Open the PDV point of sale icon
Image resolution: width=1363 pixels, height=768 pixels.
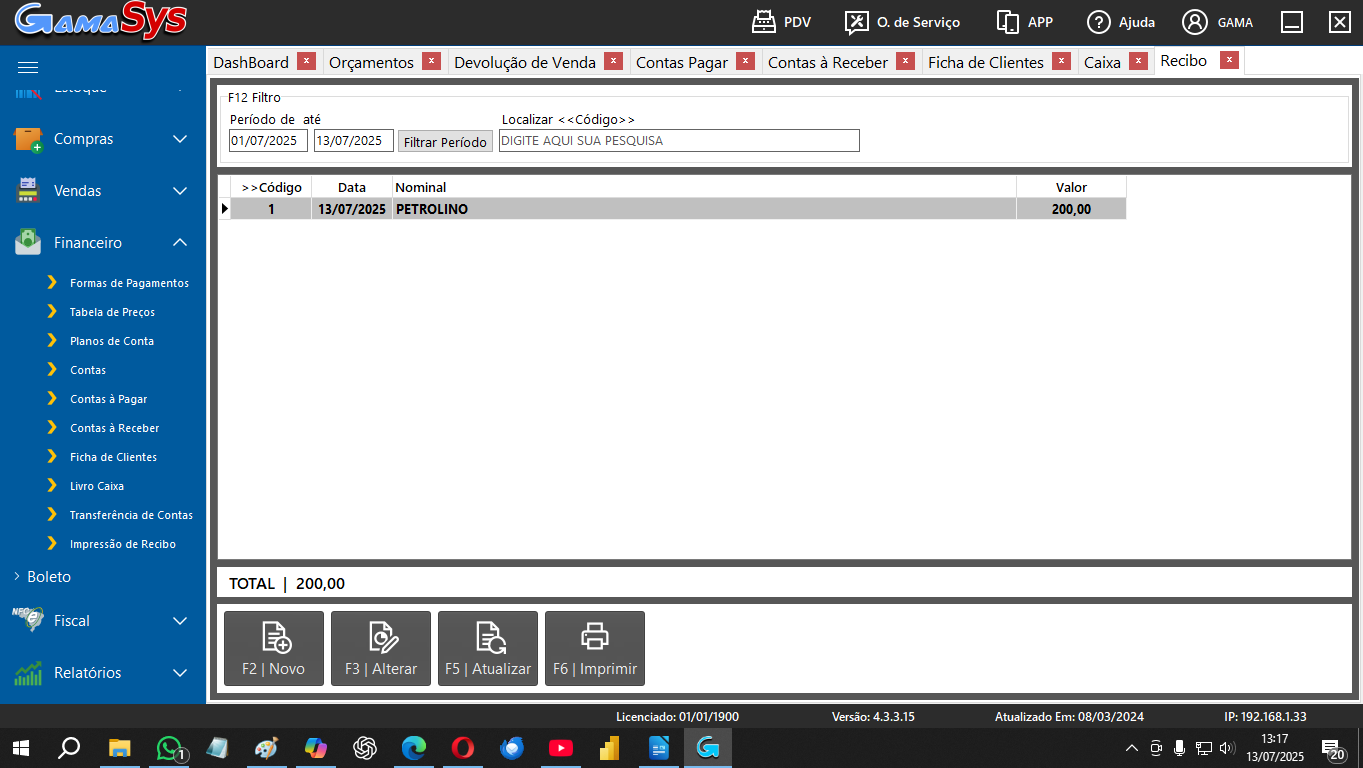(764, 22)
